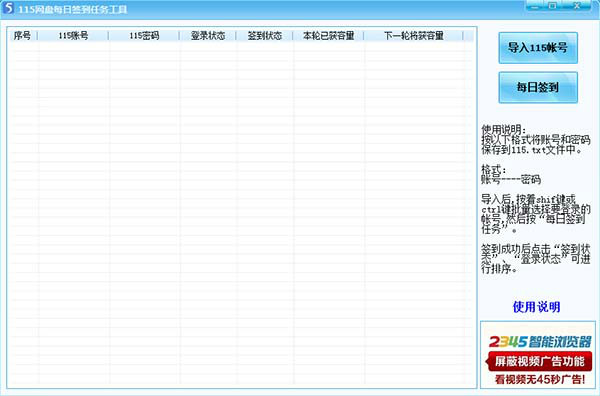Click the blank header space after 下一轮将获容量
600x396 pixels.
tap(468, 36)
